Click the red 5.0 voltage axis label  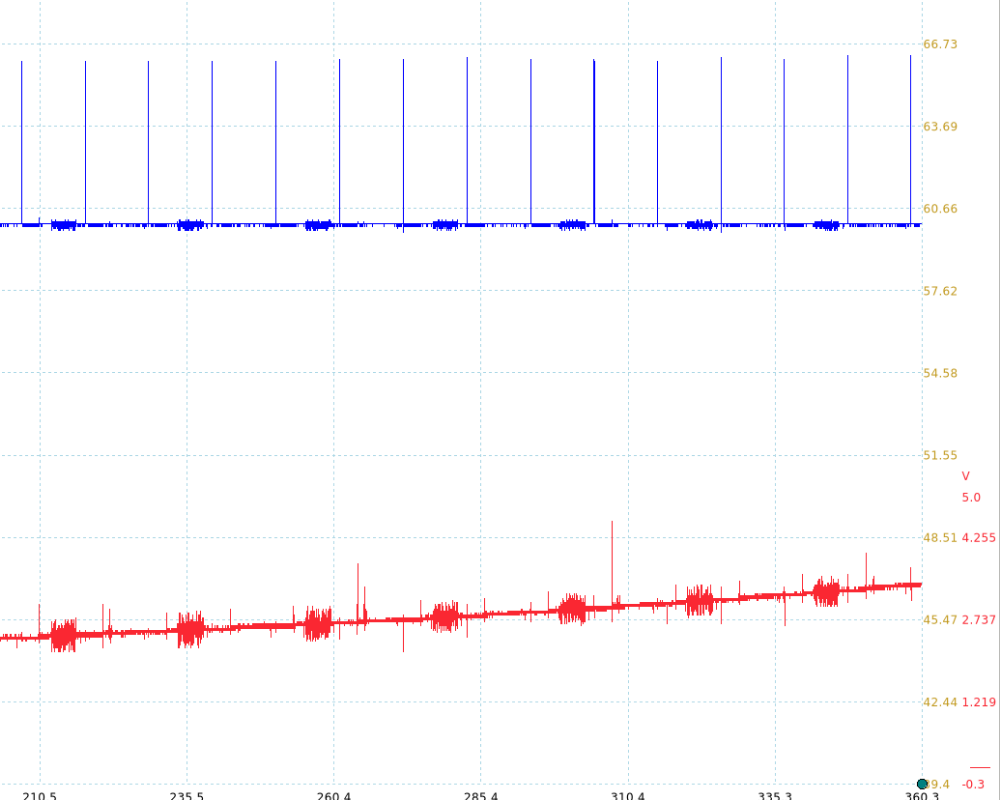pos(971,497)
